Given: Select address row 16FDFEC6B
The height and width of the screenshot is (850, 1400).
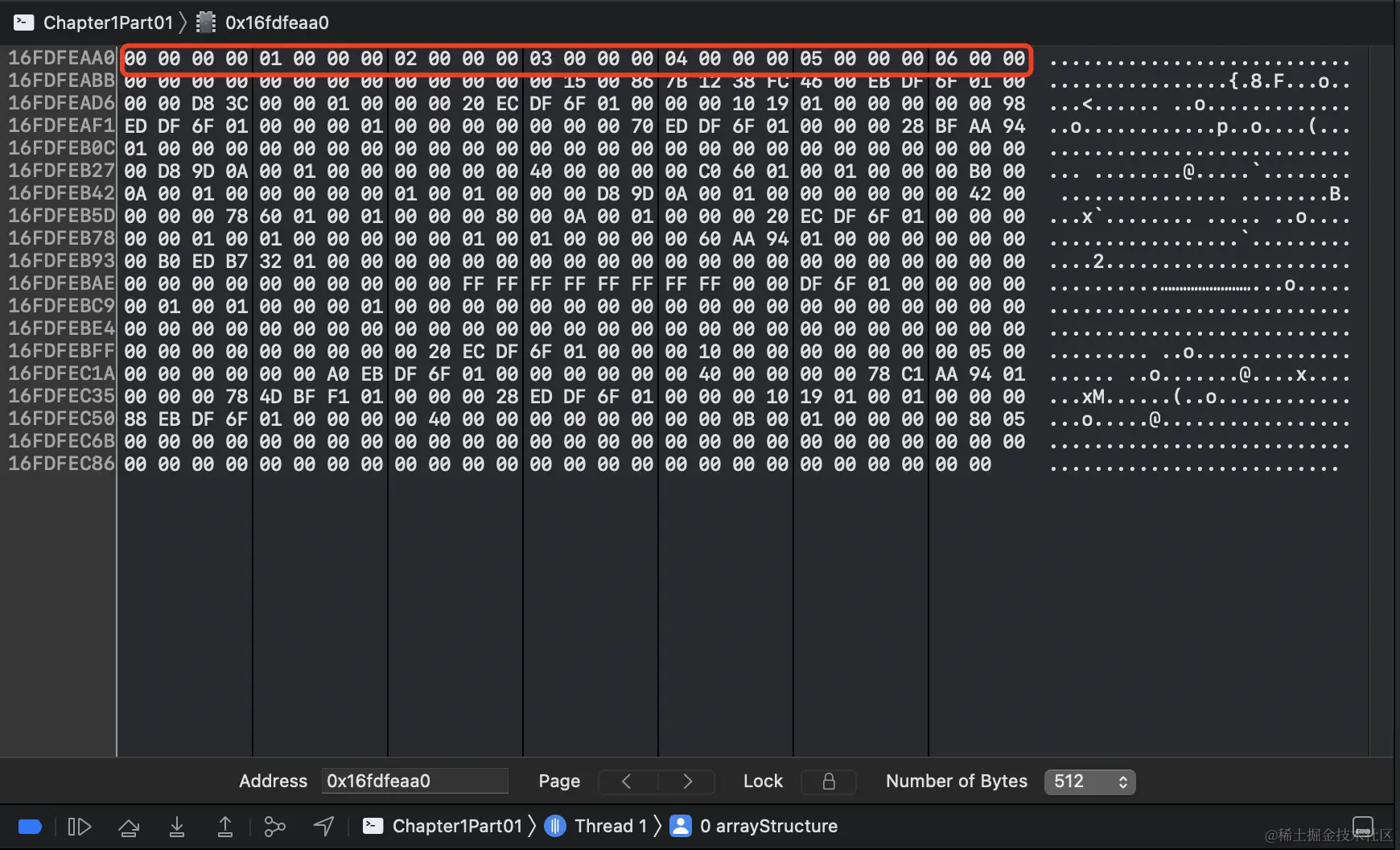Looking at the screenshot, I should (62, 441).
